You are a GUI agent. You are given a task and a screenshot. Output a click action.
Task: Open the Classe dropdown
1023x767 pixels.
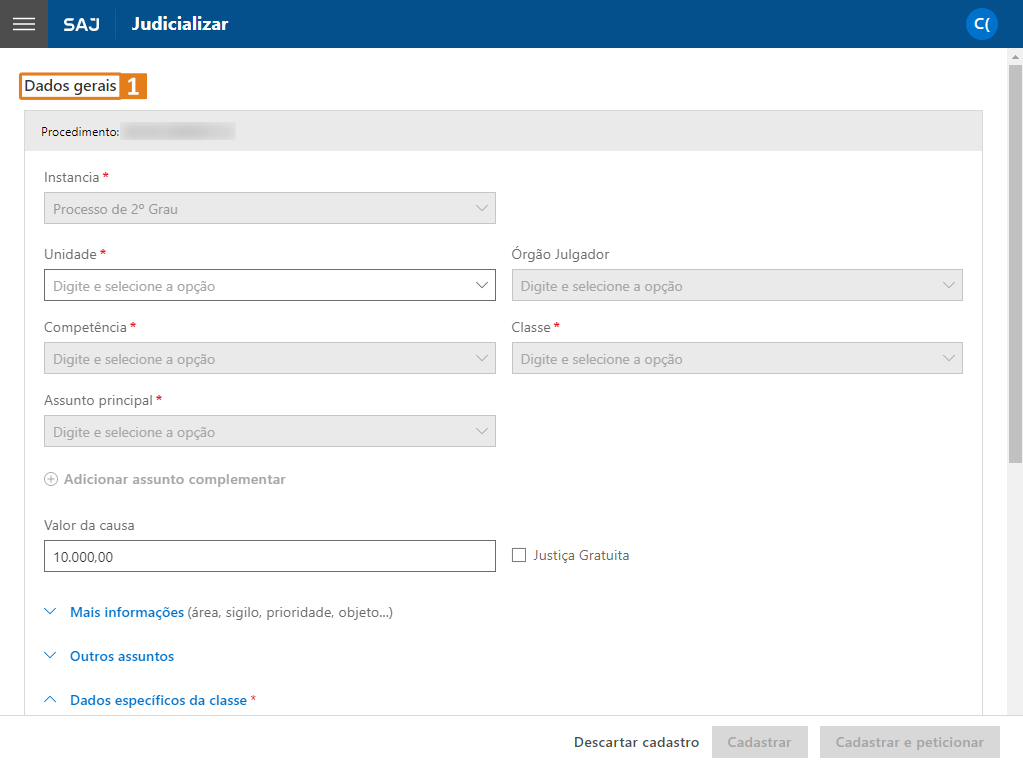737,358
